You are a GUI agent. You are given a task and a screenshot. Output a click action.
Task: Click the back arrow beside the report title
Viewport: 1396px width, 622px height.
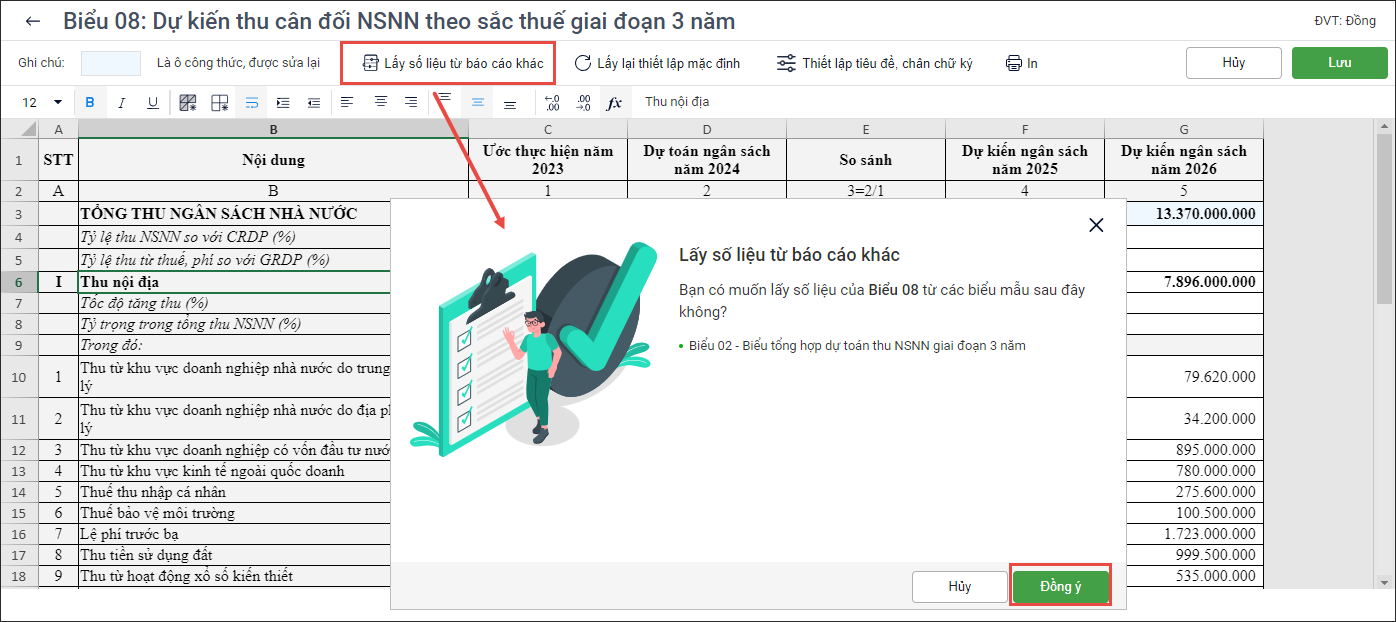pyautogui.click(x=33, y=21)
